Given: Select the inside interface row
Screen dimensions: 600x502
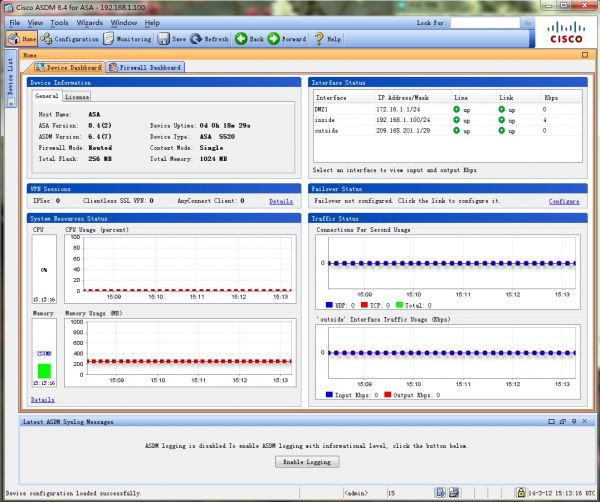Looking at the screenshot, I should click(x=448, y=120).
